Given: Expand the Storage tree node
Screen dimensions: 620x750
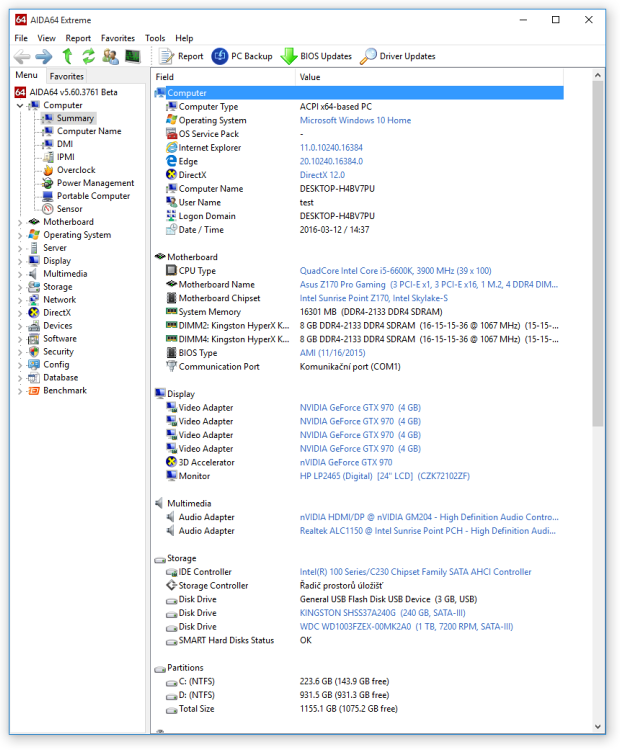Looking at the screenshot, I should [20, 287].
